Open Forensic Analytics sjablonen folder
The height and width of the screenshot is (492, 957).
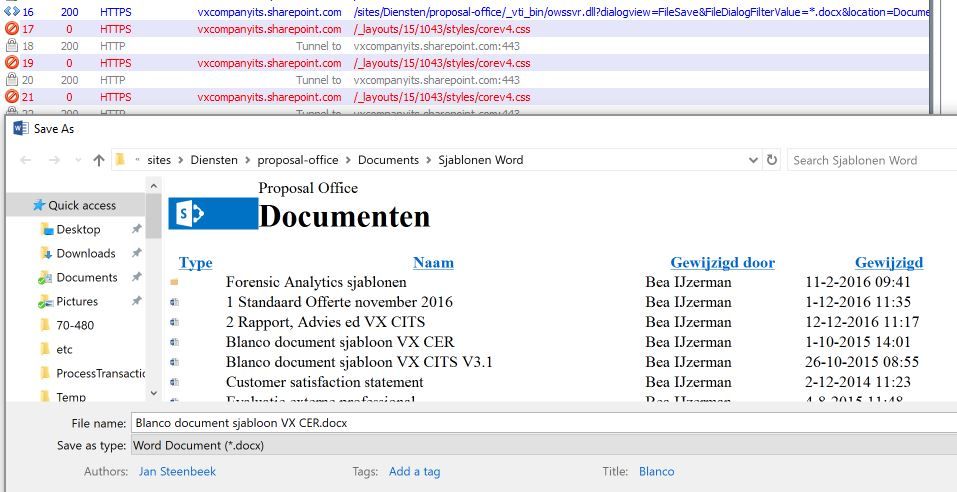click(316, 282)
